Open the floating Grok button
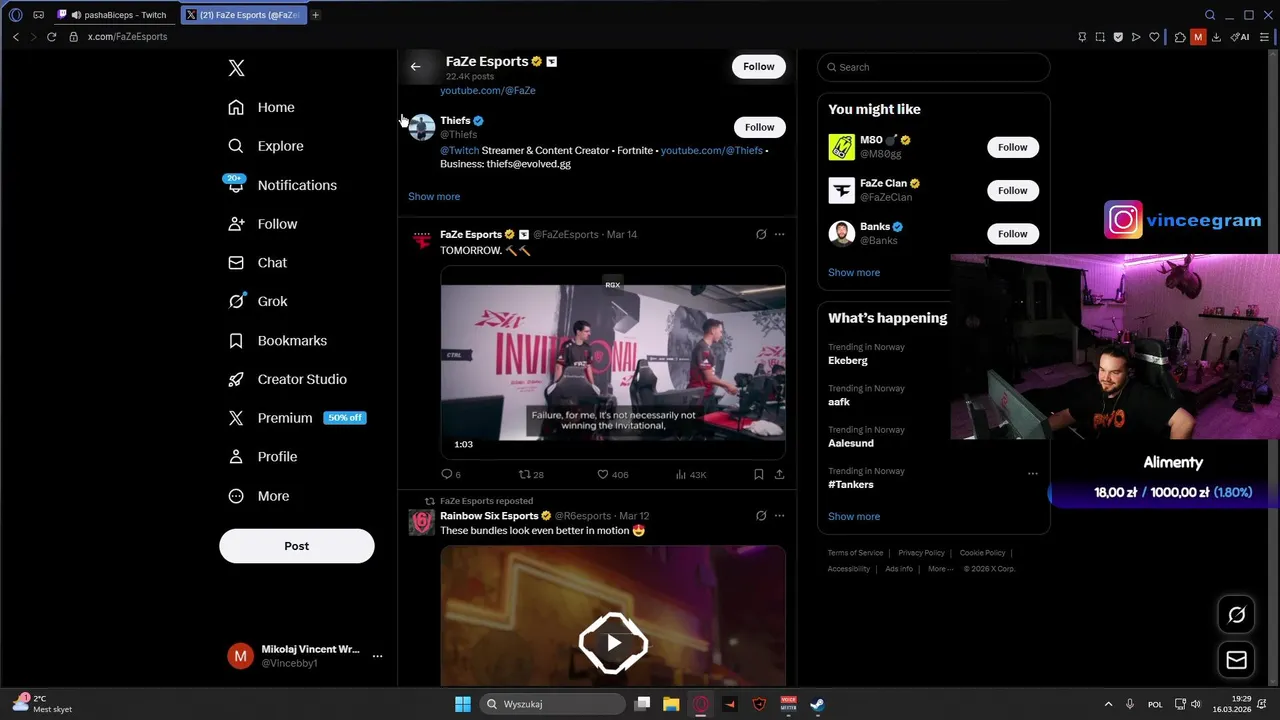1280x720 pixels. 1237,615
